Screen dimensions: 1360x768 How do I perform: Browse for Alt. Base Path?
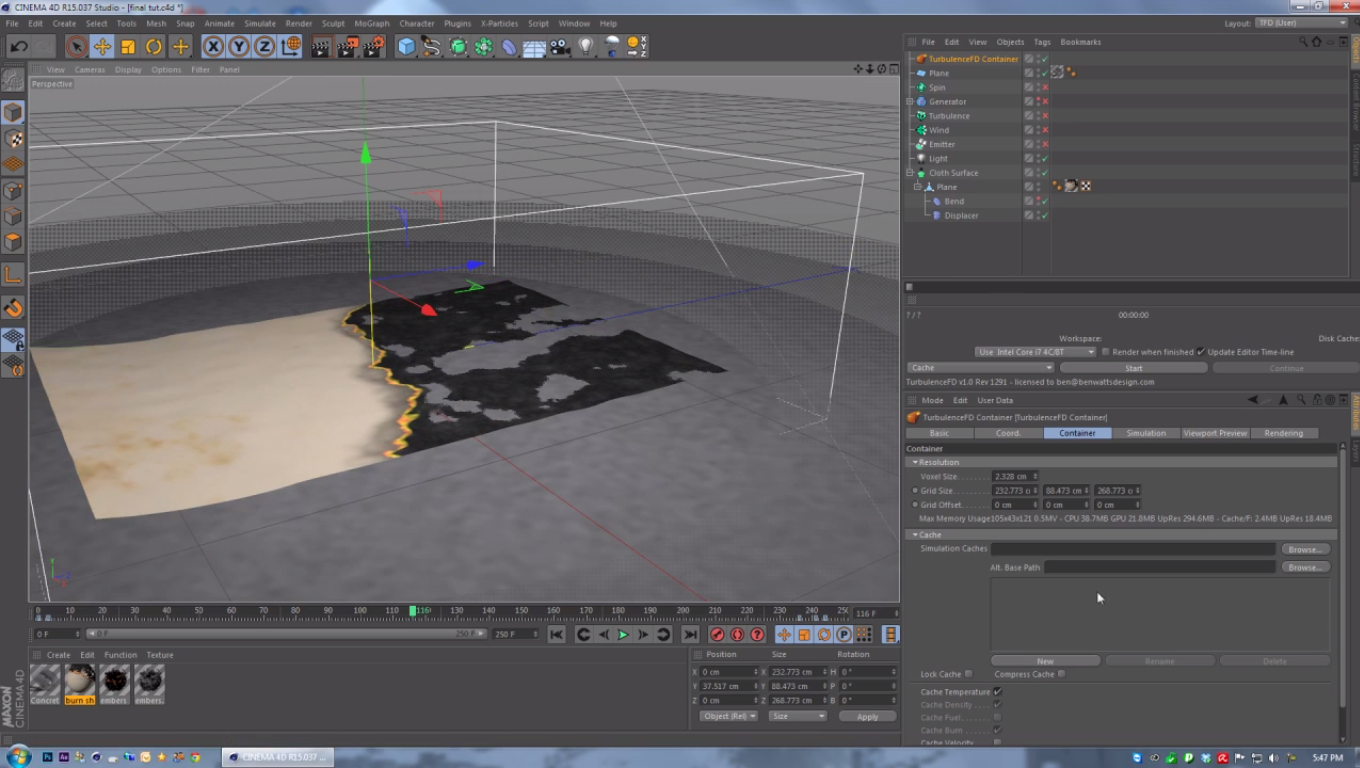pos(1305,567)
